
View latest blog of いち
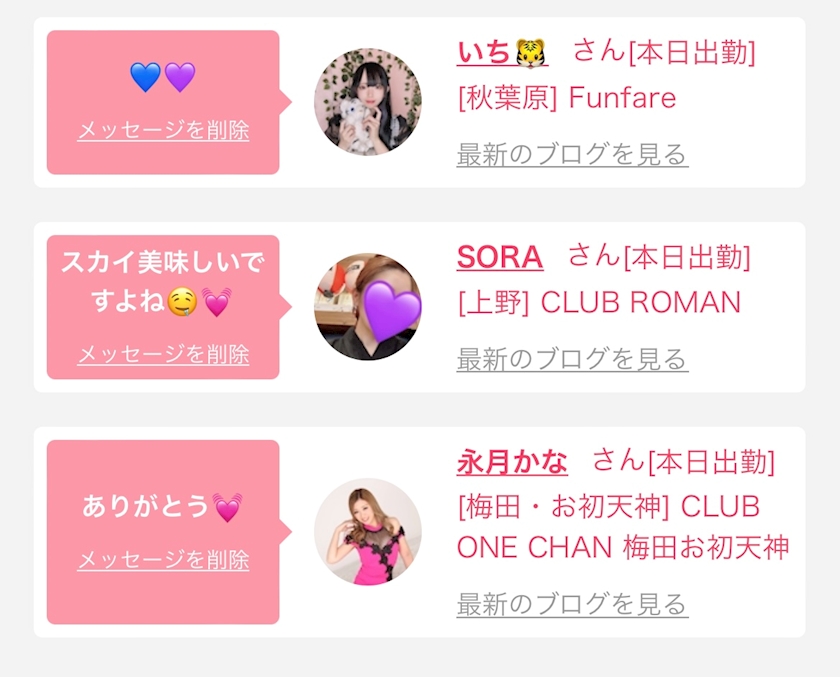click(x=572, y=154)
